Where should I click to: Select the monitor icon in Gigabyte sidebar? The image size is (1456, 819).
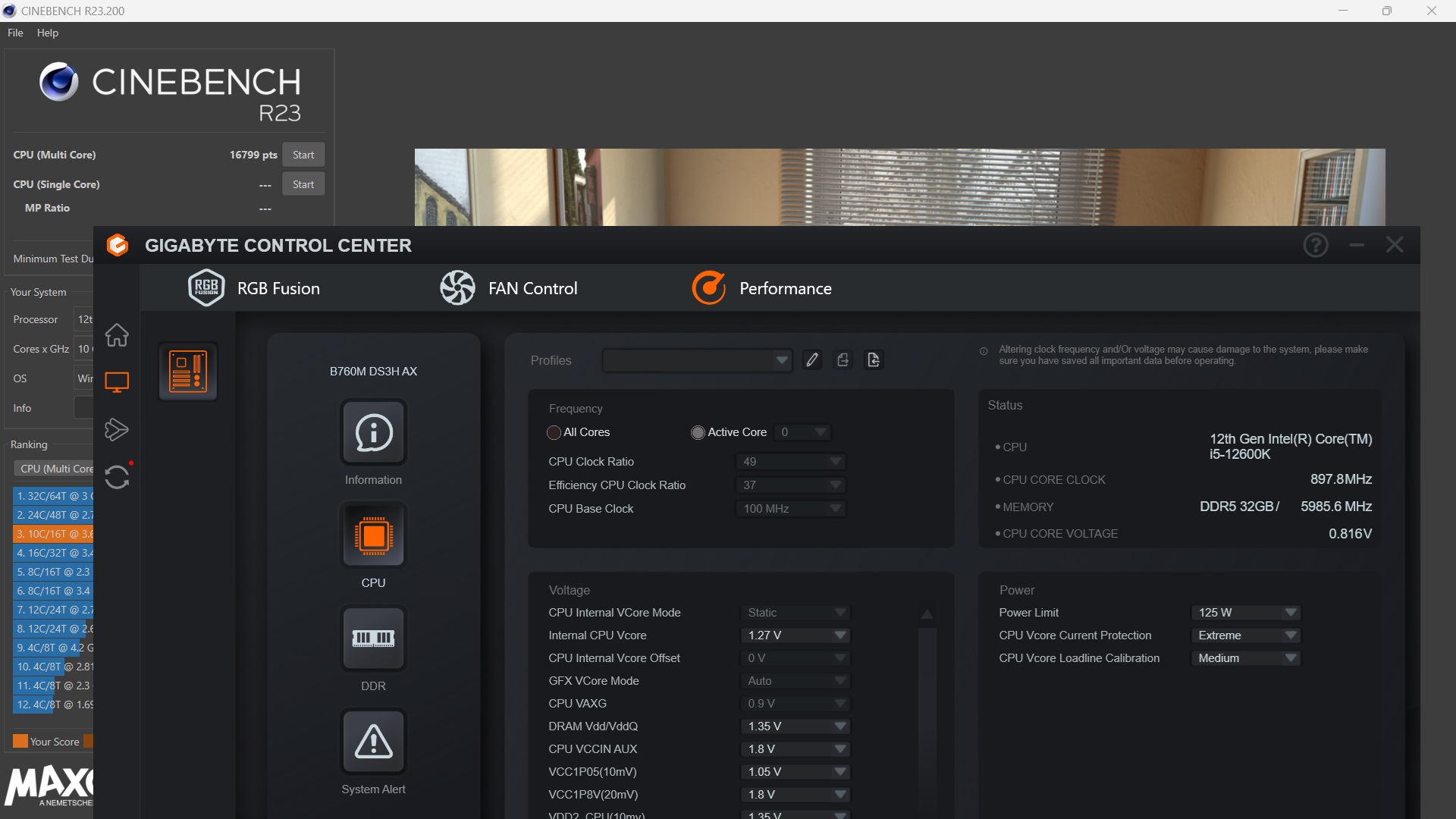point(117,382)
